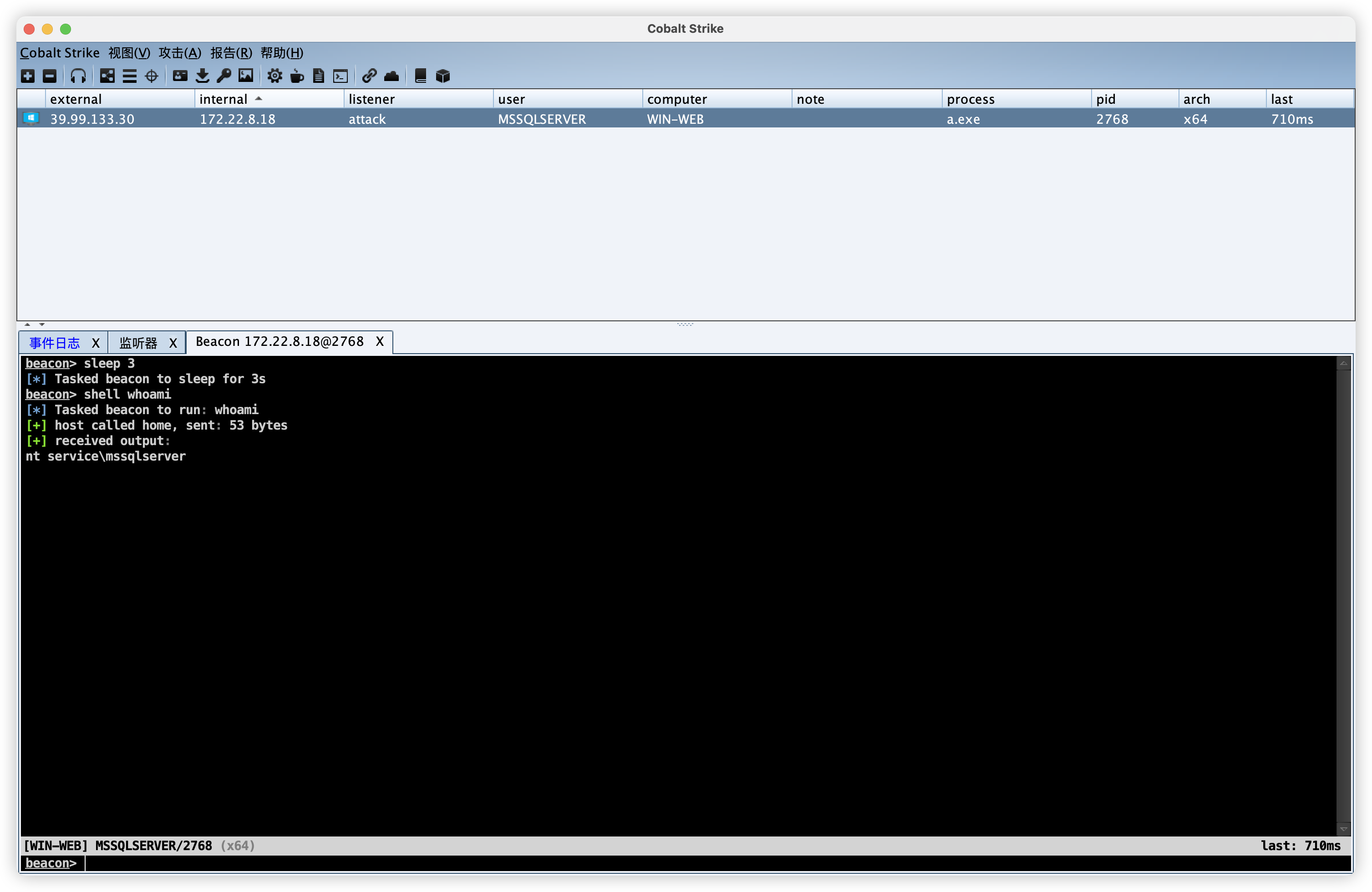Close the Beacon 172.22.8.18@2768 tab

[x=380, y=342]
